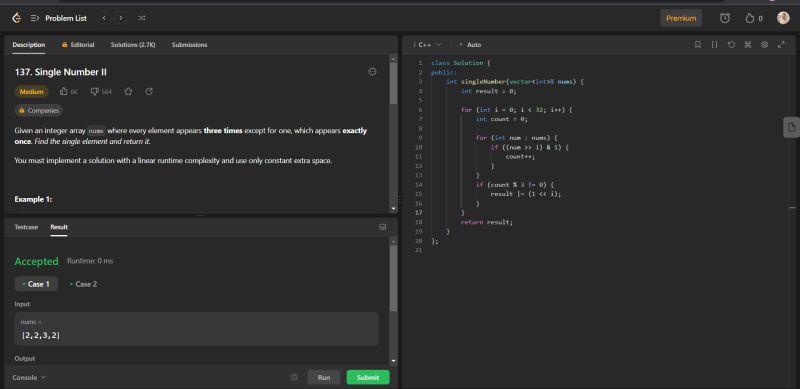800x389 pixels.
Task: Click the result panel layout icon
Action: tap(383, 227)
